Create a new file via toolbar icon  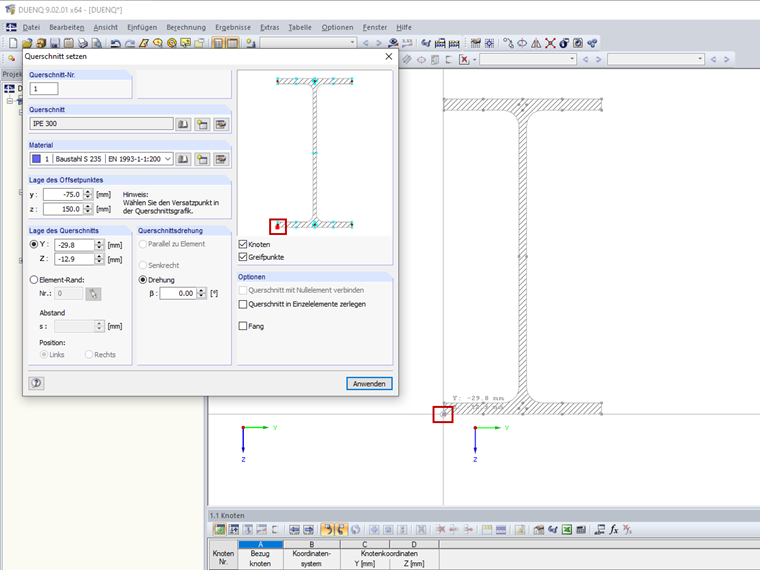pyautogui.click(x=13, y=43)
